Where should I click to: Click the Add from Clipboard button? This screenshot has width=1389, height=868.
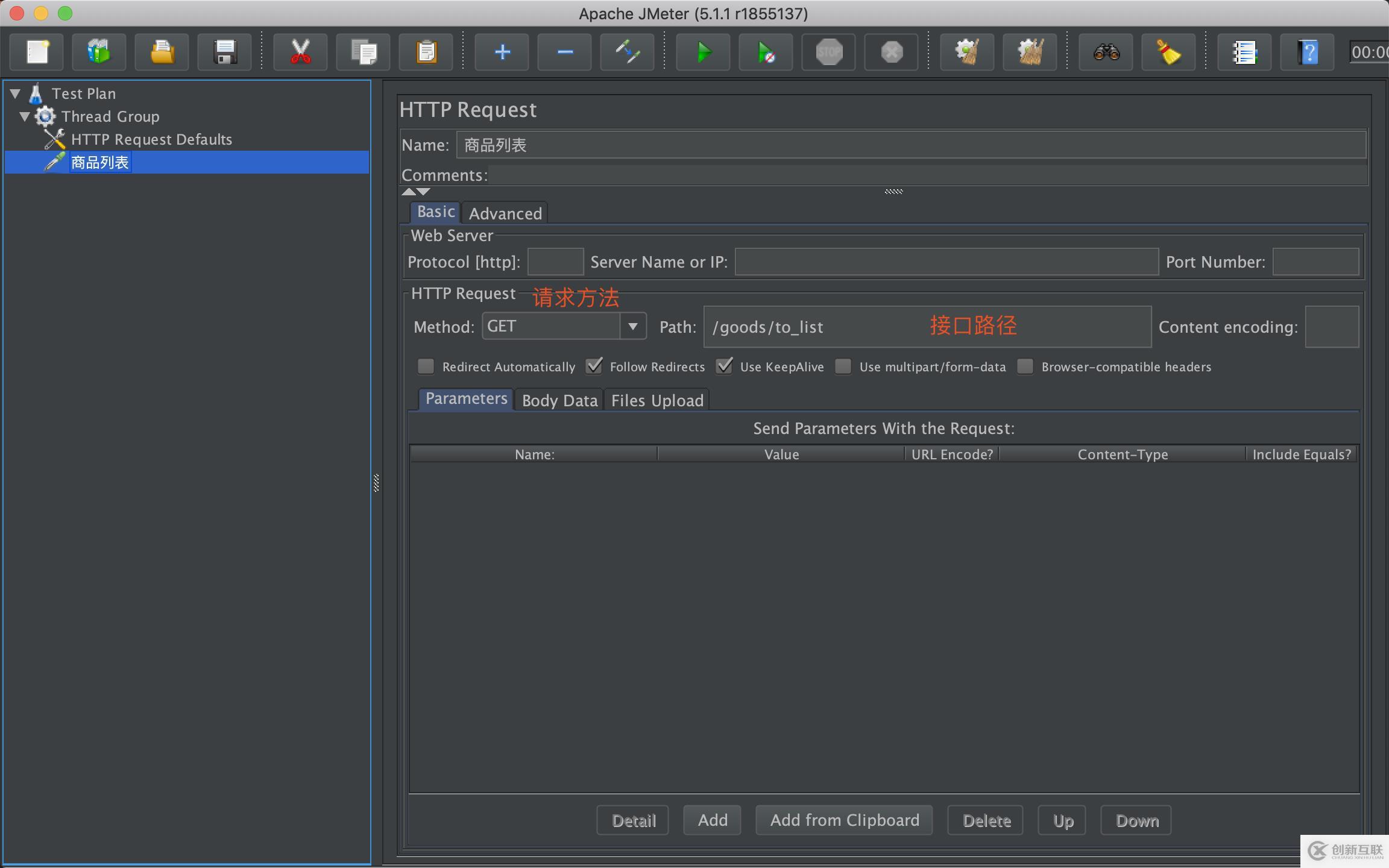pyautogui.click(x=844, y=820)
